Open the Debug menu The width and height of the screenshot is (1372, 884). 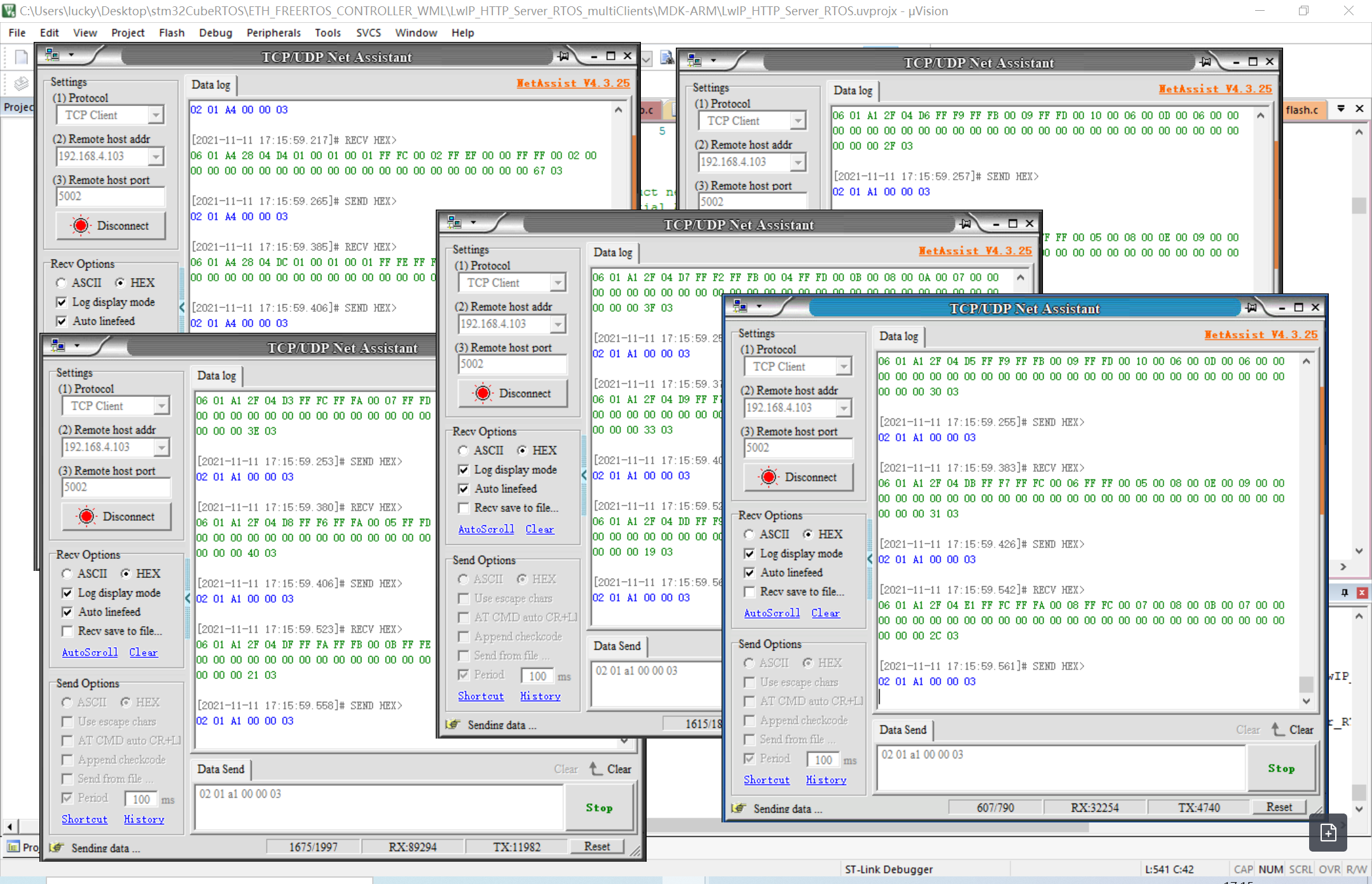pos(215,32)
